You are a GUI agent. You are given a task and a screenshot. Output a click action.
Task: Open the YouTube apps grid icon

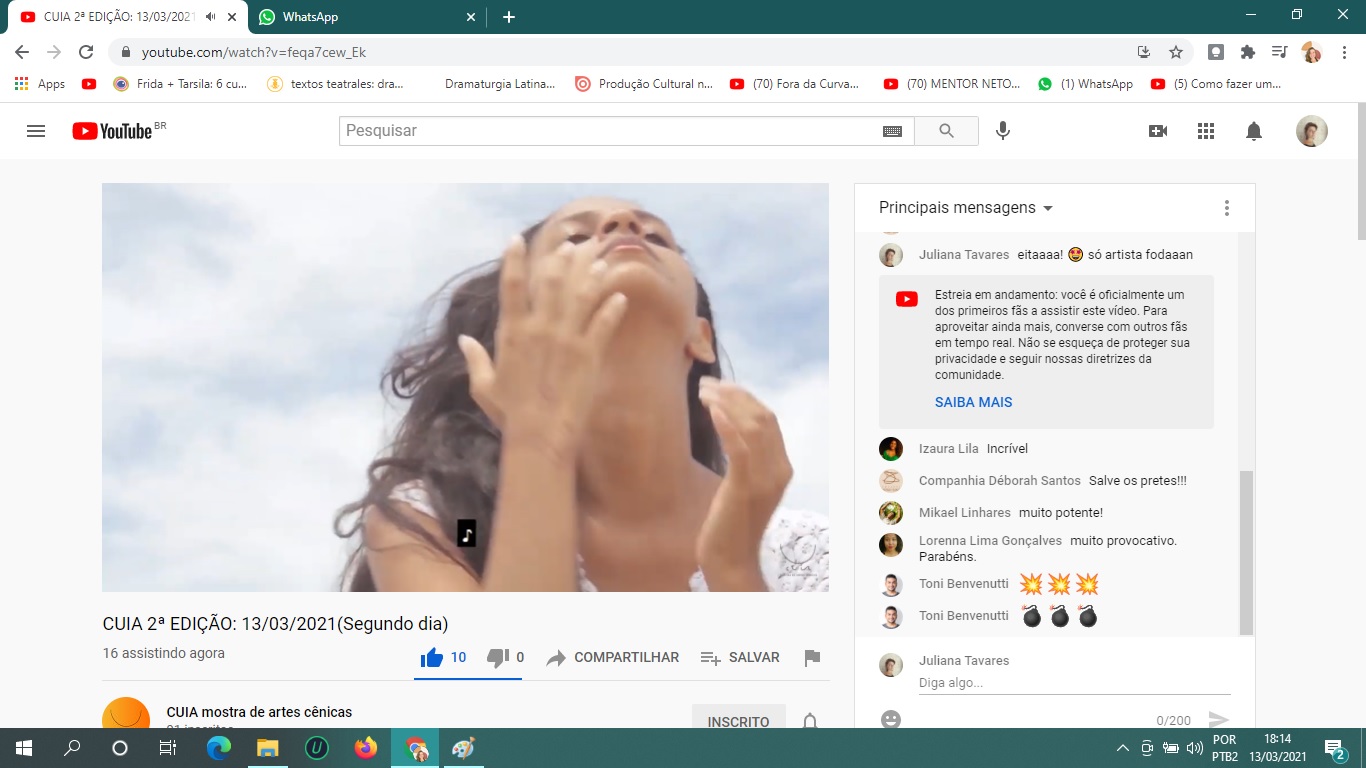pyautogui.click(x=1206, y=131)
